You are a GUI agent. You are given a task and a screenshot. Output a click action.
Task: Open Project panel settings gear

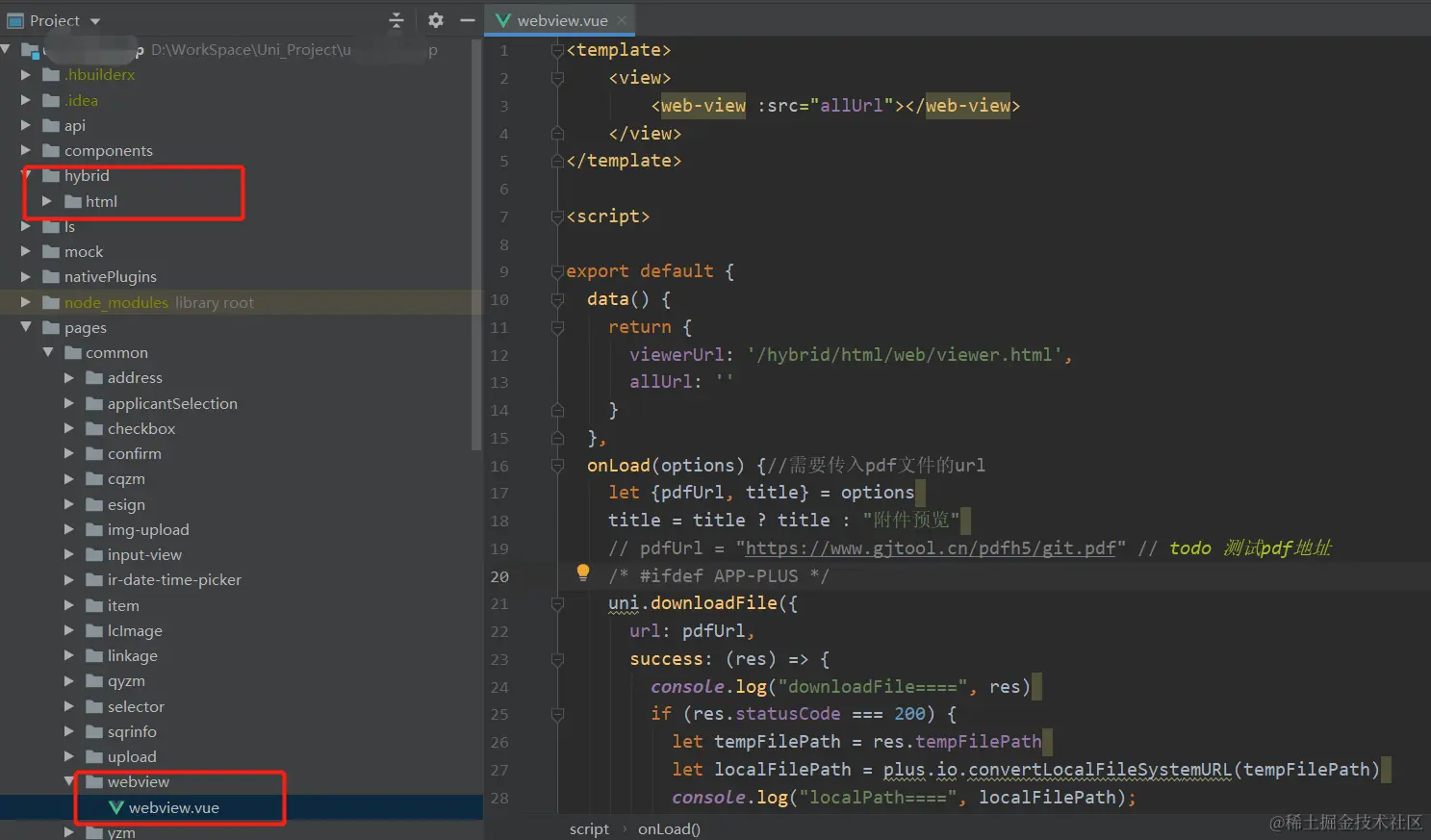(x=436, y=20)
